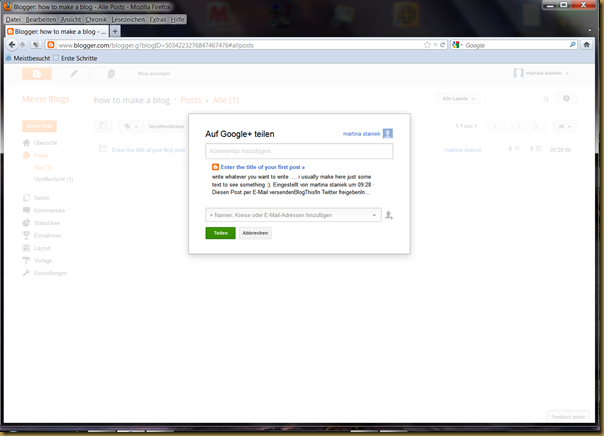Open the Google search engine selector

click(x=457, y=45)
